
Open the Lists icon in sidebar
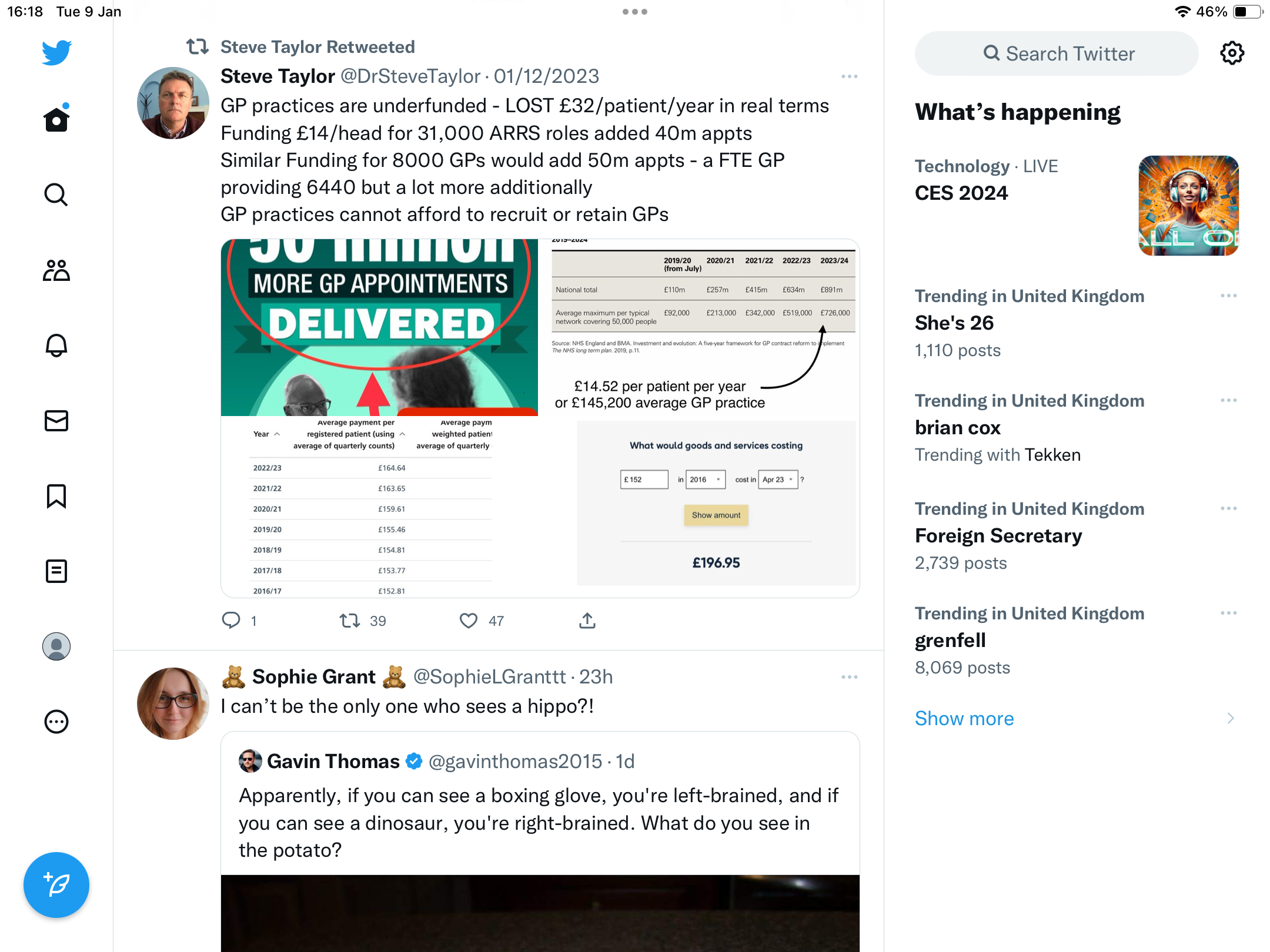[x=56, y=571]
